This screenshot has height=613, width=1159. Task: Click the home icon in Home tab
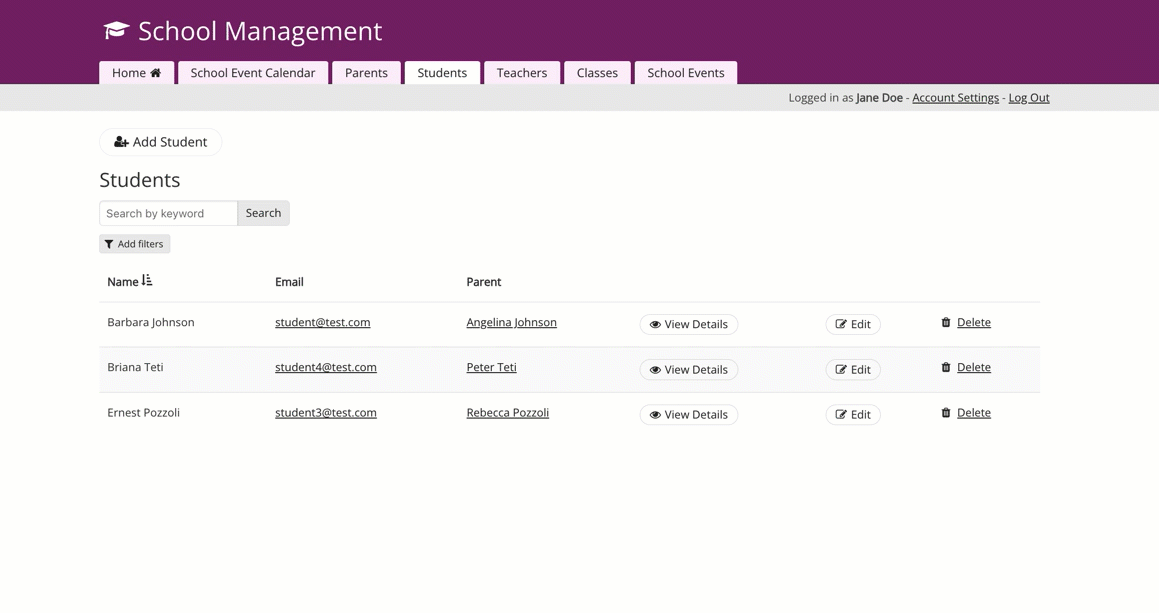(156, 73)
